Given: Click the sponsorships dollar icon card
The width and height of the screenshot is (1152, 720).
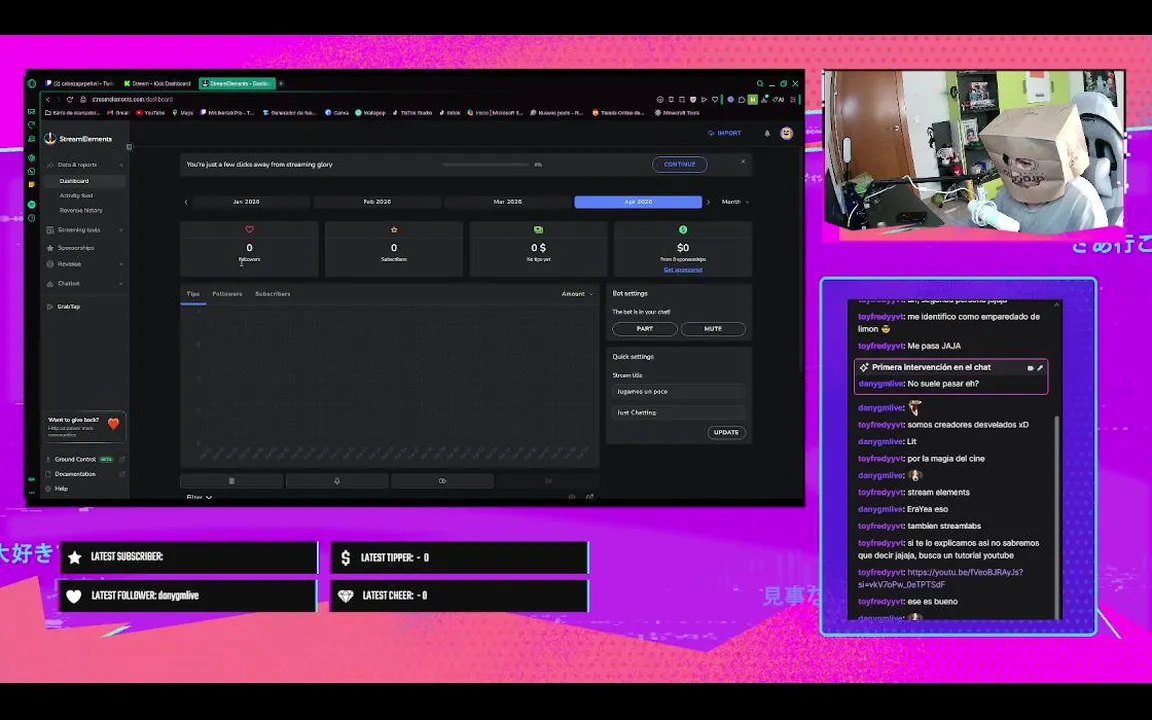Looking at the screenshot, I should click(x=683, y=248).
